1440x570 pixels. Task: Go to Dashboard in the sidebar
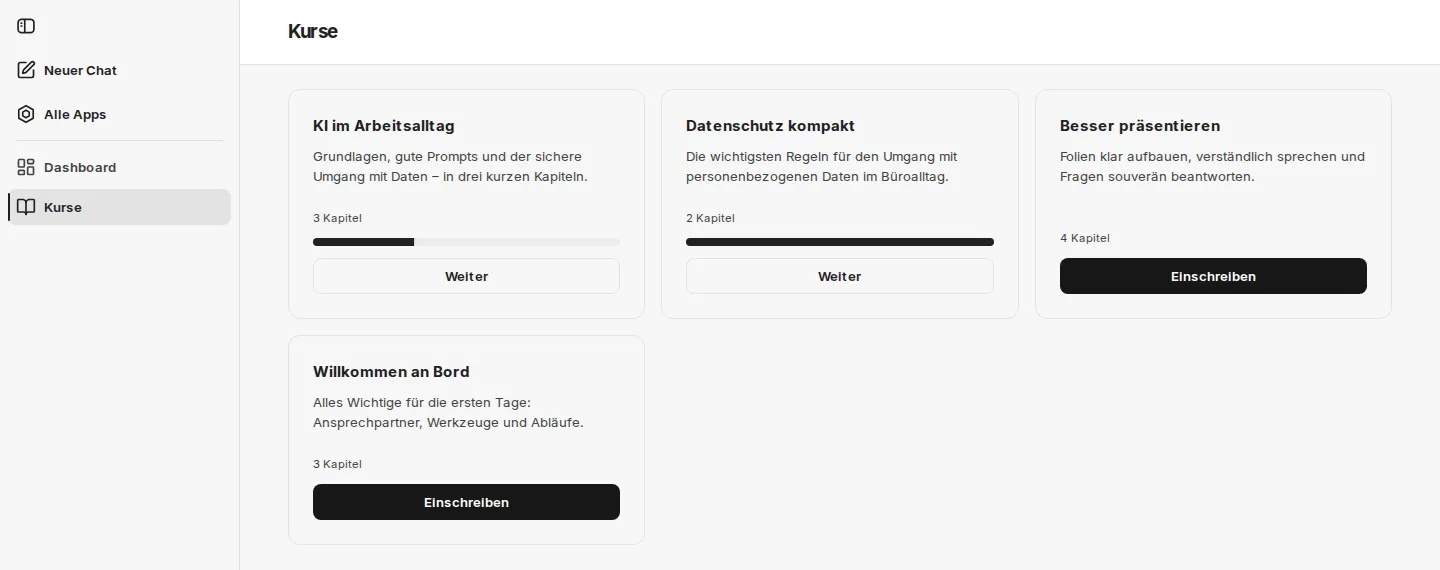point(120,167)
